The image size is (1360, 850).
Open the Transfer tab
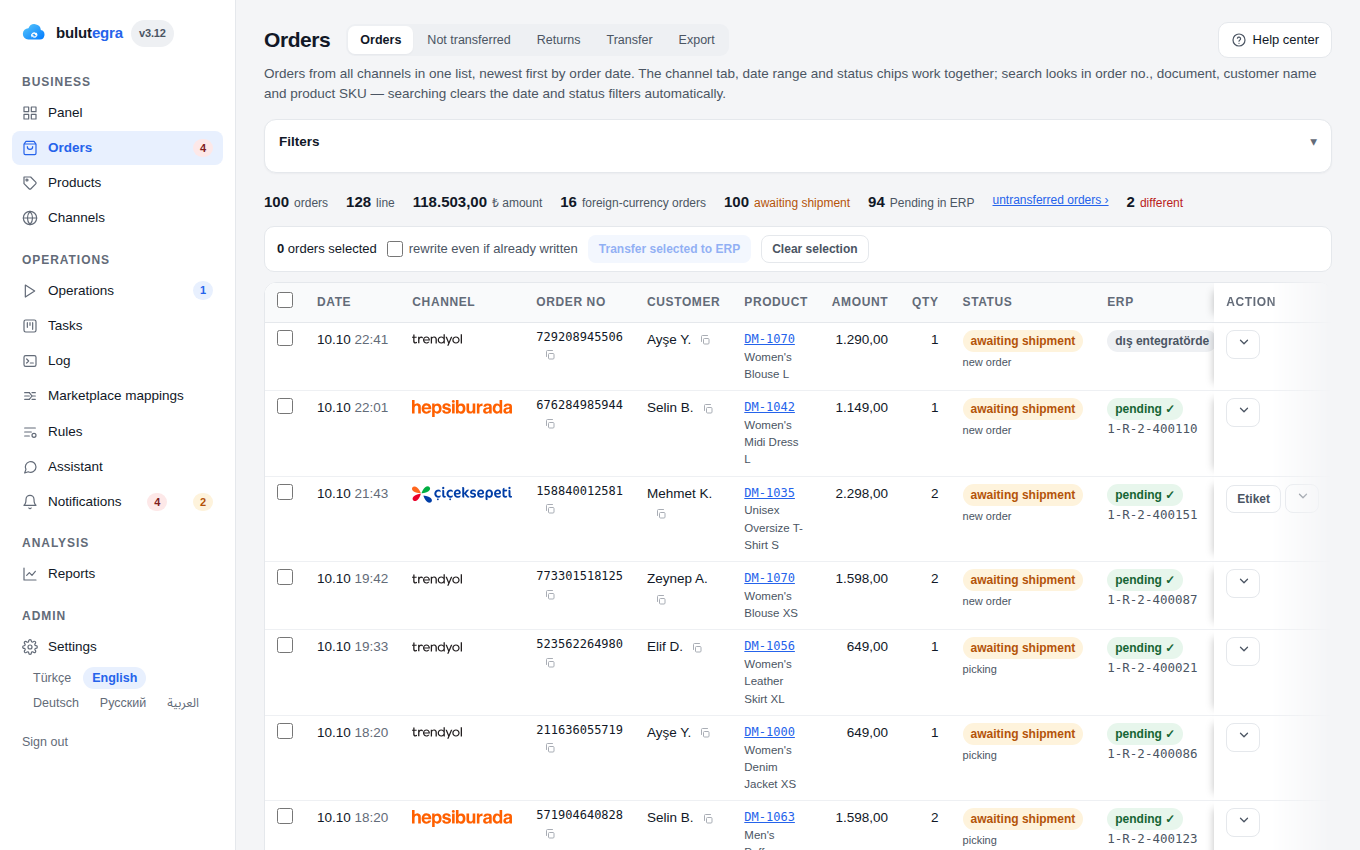(629, 40)
